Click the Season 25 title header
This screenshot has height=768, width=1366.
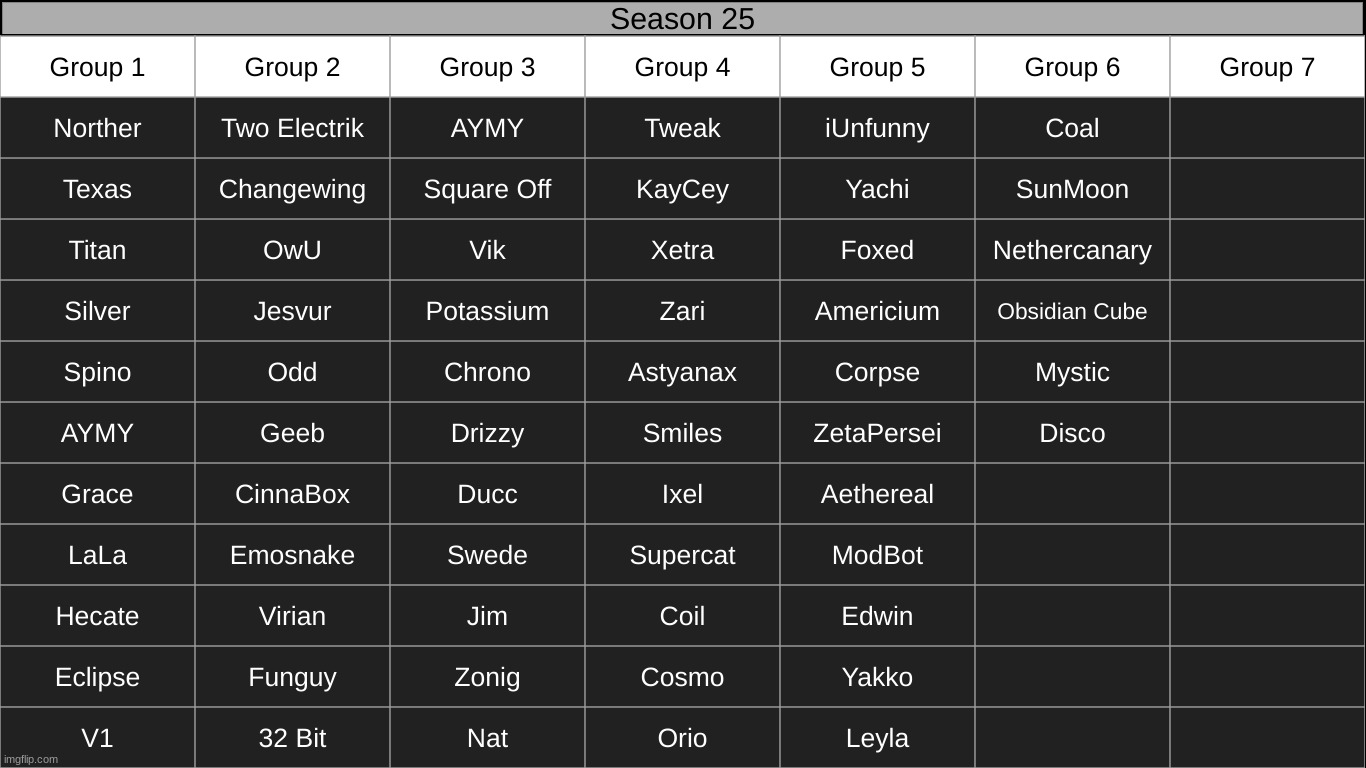click(682, 18)
